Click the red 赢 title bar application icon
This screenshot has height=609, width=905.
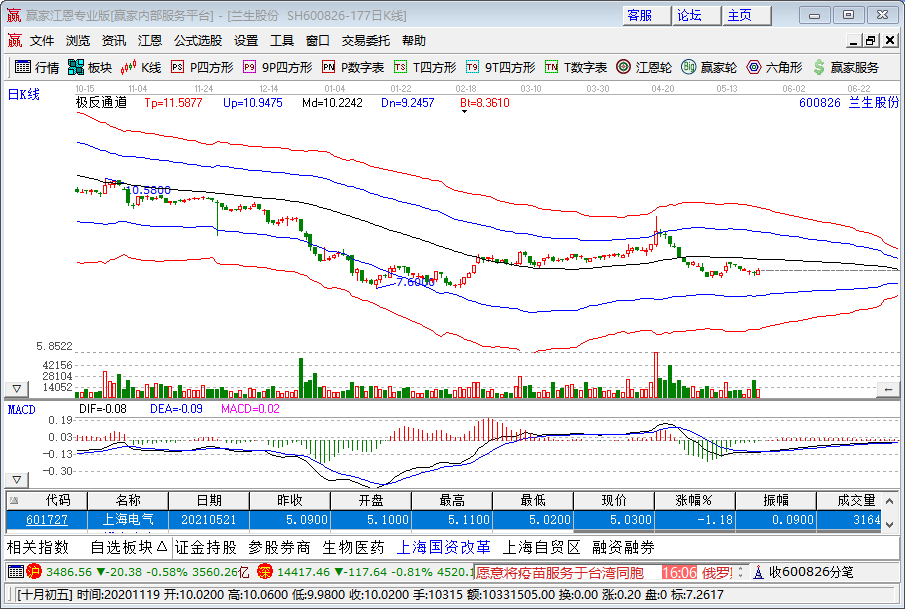pyautogui.click(x=14, y=15)
